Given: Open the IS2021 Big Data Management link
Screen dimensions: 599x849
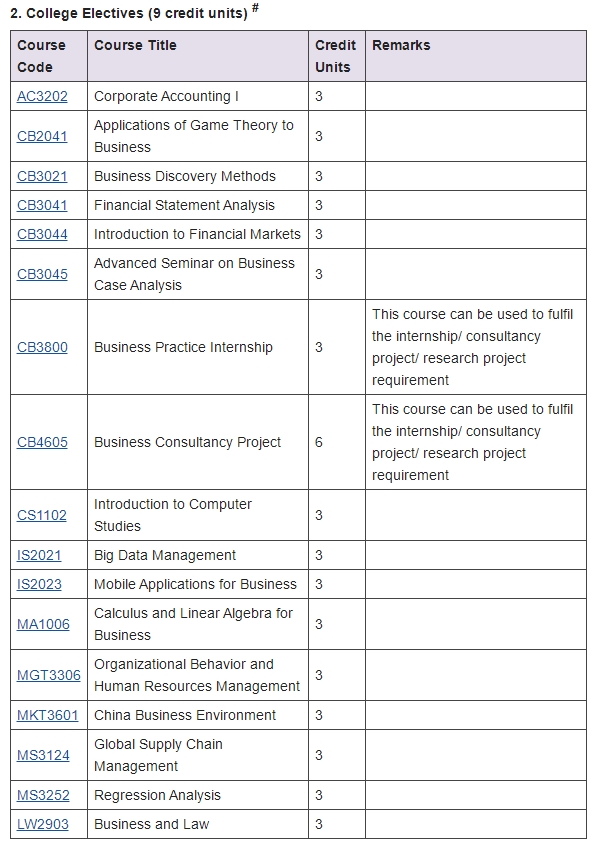Looking at the screenshot, I should [39, 556].
